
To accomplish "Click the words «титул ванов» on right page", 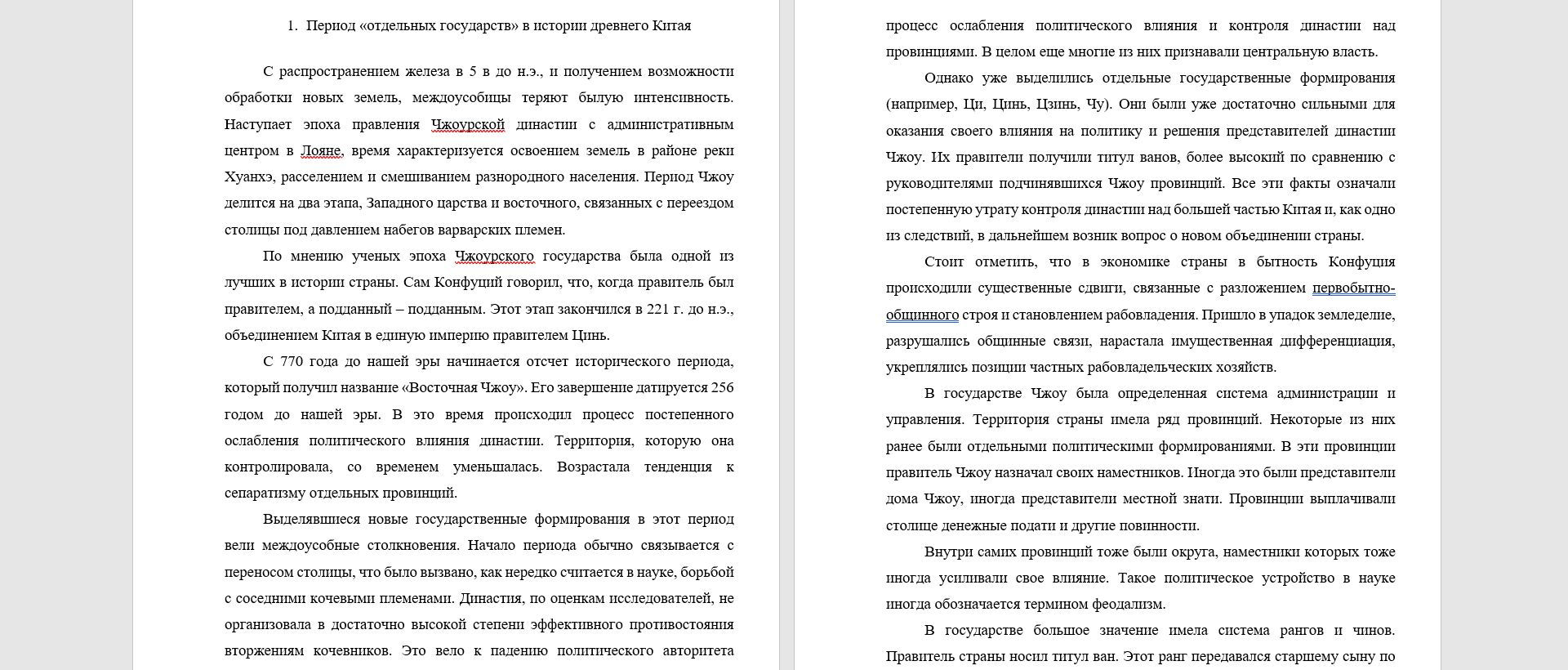I will pos(1137,157).
